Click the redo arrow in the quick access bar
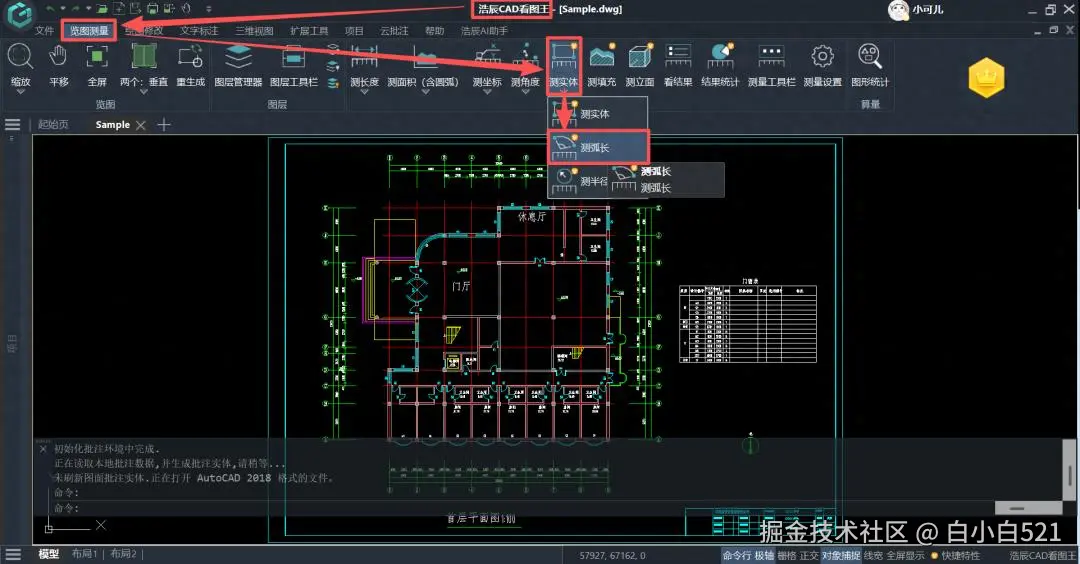The width and height of the screenshot is (1080, 564). pyautogui.click(x=76, y=9)
